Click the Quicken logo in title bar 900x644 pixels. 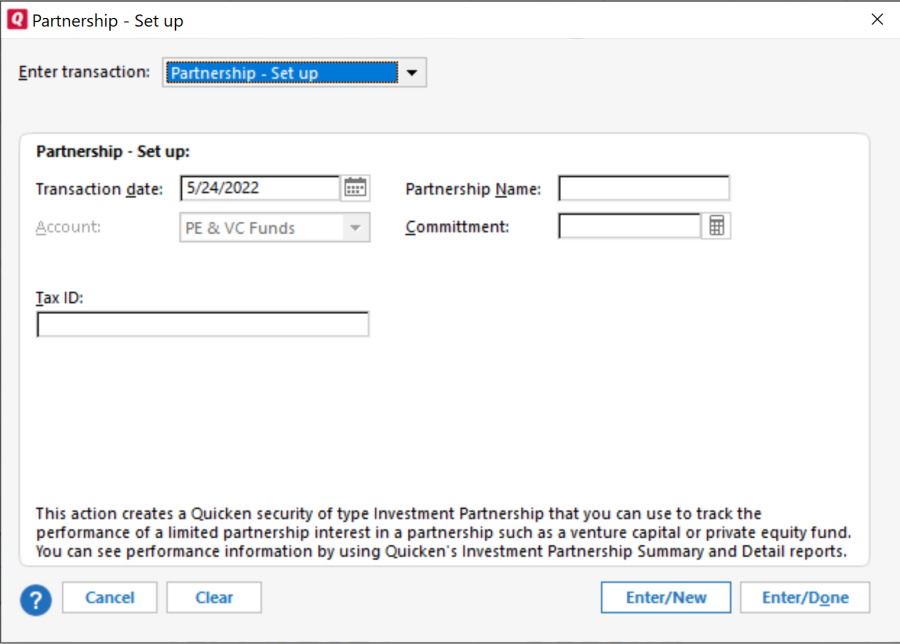click(17, 20)
